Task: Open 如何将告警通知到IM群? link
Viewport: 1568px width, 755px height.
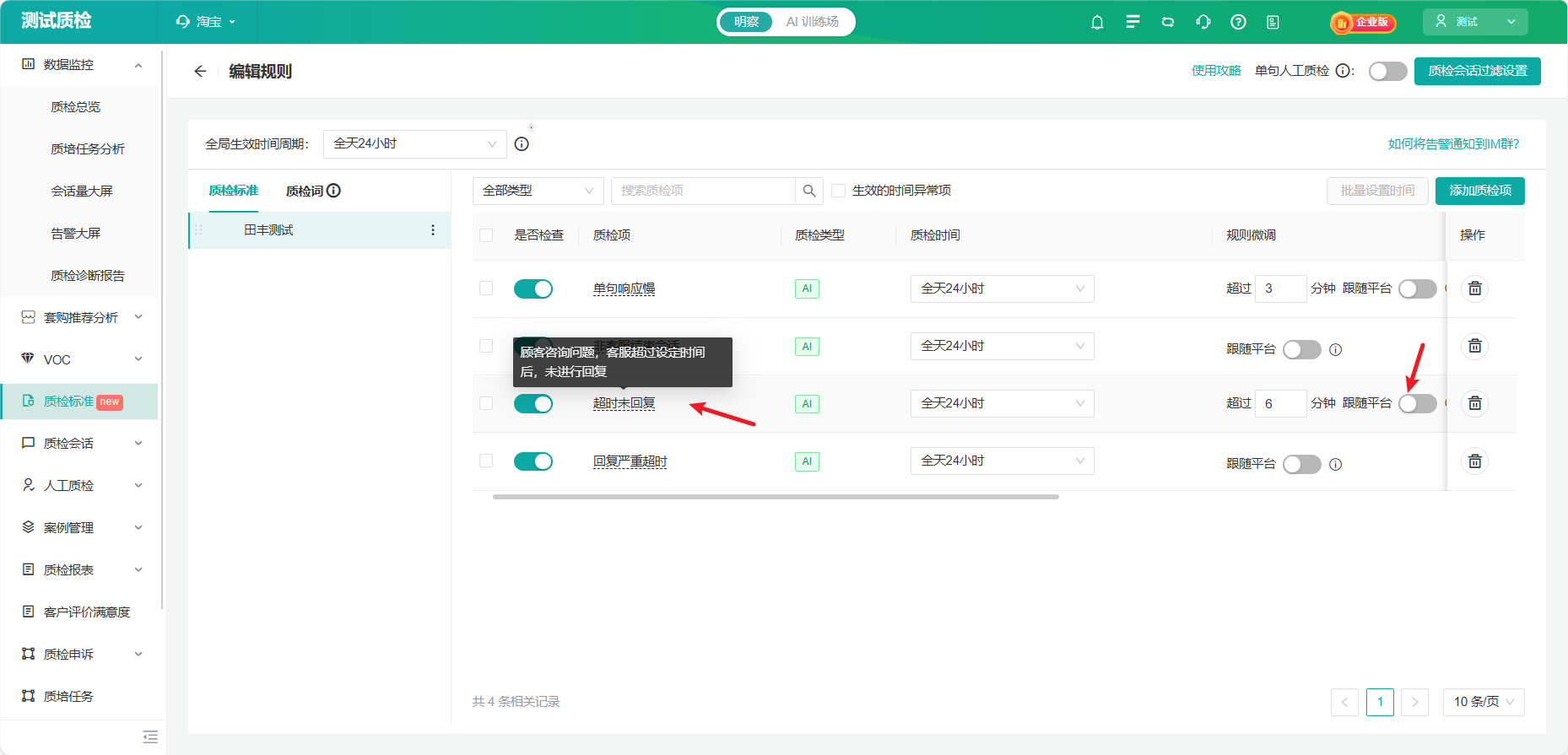Action: pyautogui.click(x=1453, y=144)
